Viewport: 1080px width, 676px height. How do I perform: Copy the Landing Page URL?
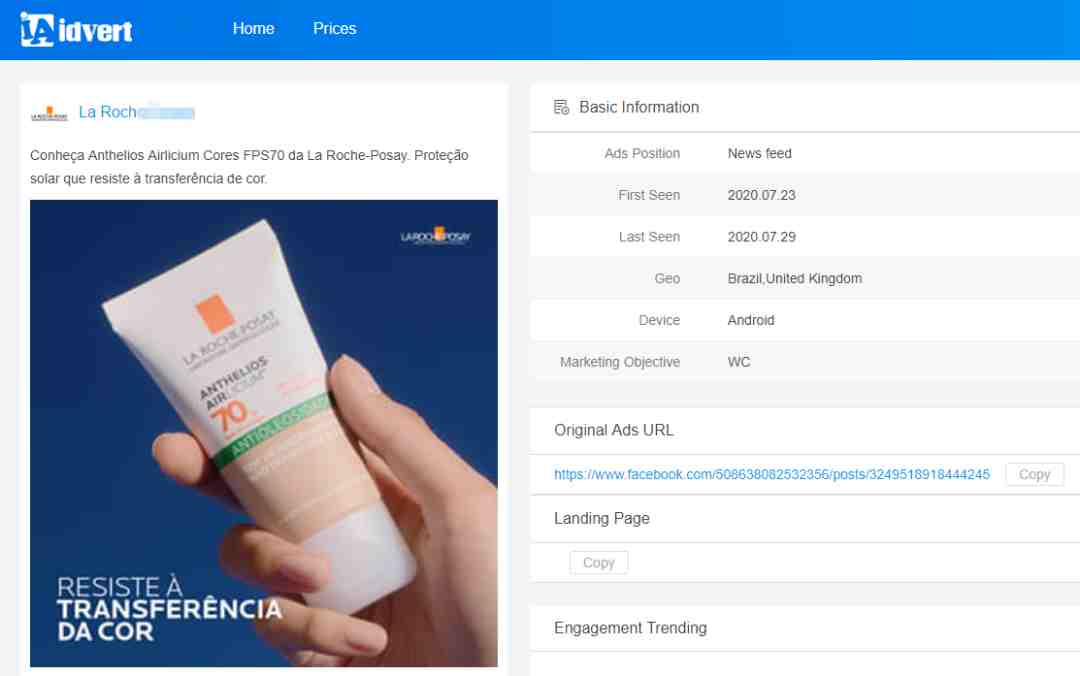coord(599,562)
